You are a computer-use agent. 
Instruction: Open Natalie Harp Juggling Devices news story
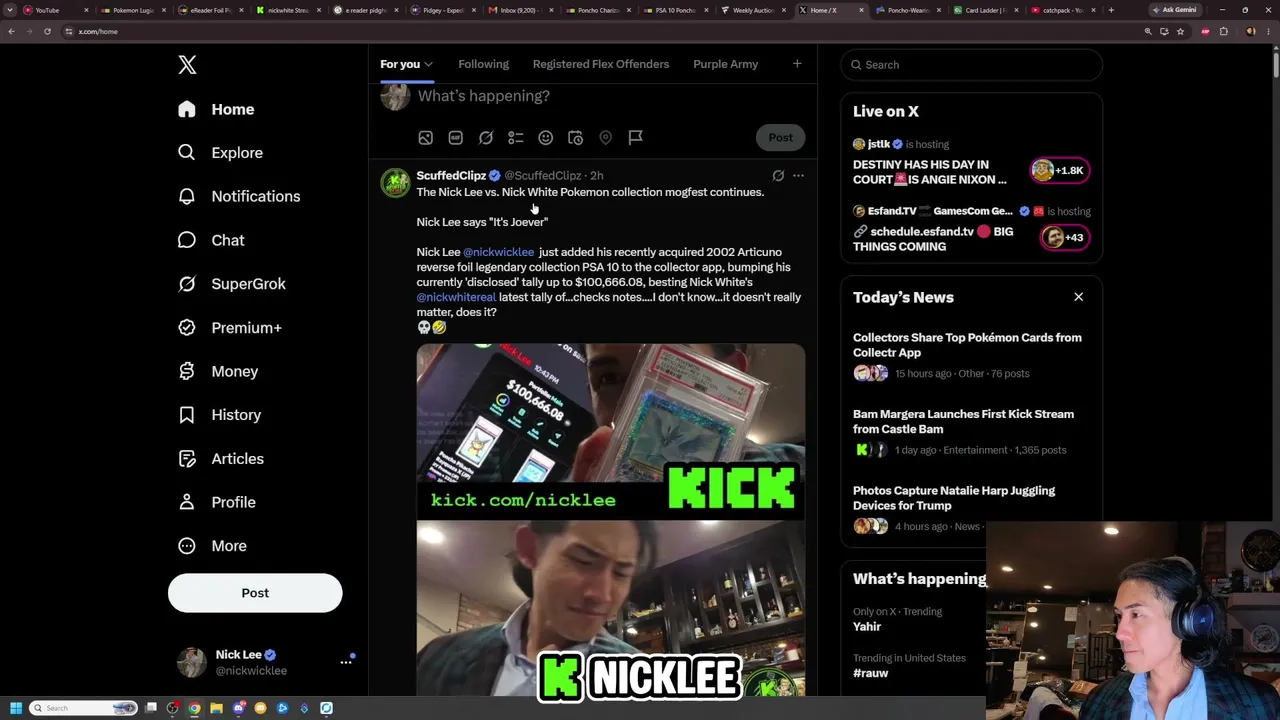[x=972, y=509]
